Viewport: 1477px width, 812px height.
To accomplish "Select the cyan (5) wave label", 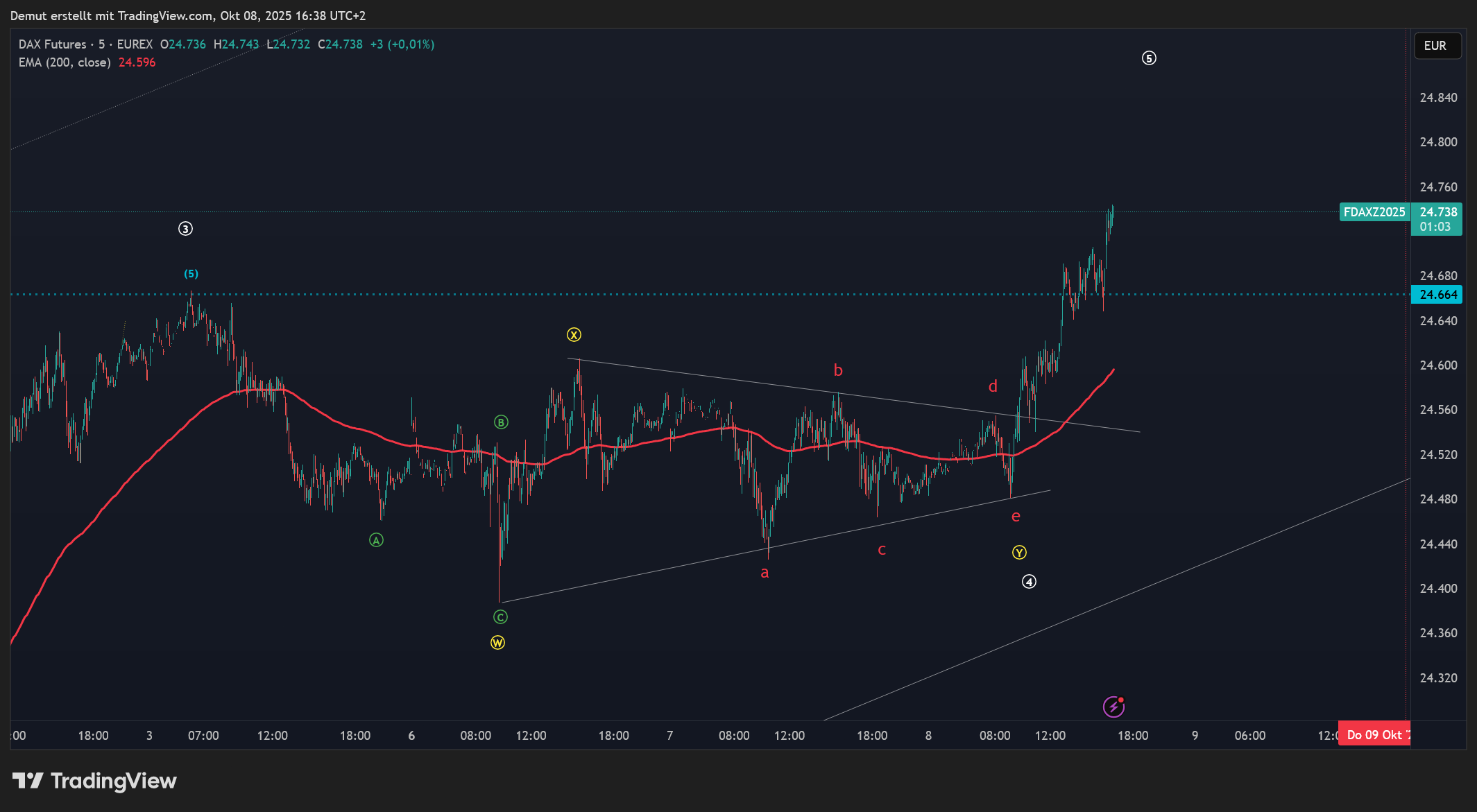I will pyautogui.click(x=191, y=274).
